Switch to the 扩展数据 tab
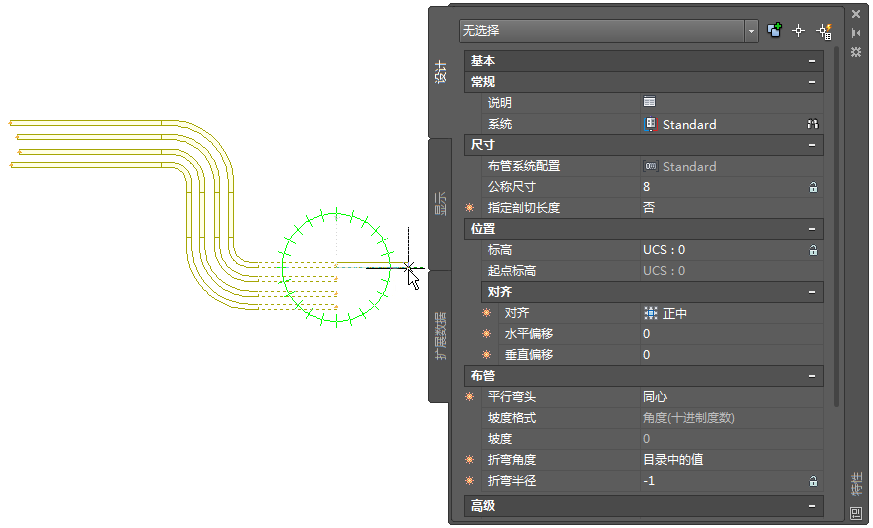The image size is (873, 528). tap(440, 336)
